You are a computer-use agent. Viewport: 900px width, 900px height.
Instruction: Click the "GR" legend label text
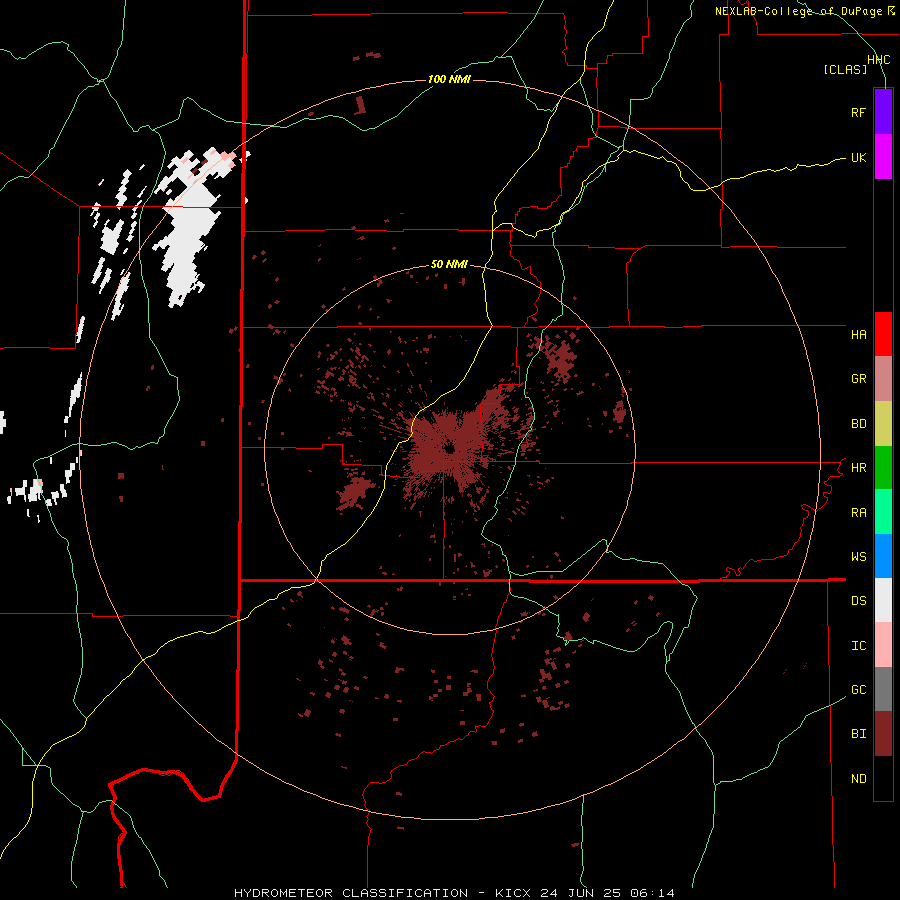point(858,379)
